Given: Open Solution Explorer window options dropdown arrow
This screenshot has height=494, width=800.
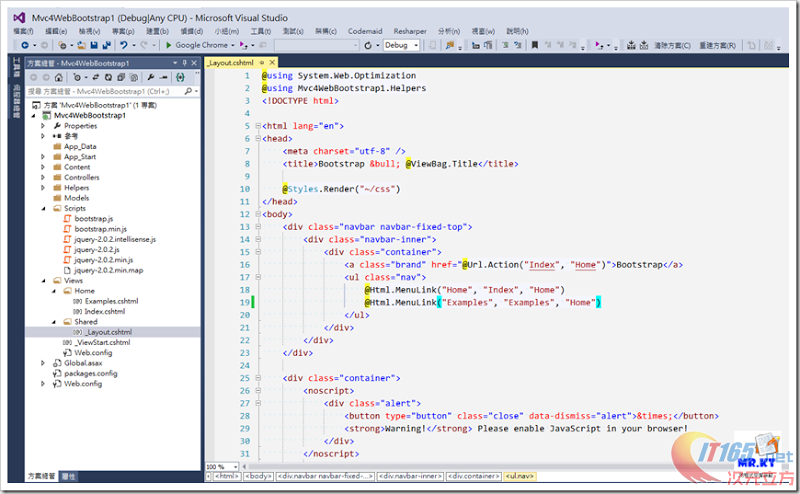Looking at the screenshot, I should tap(175, 63).
